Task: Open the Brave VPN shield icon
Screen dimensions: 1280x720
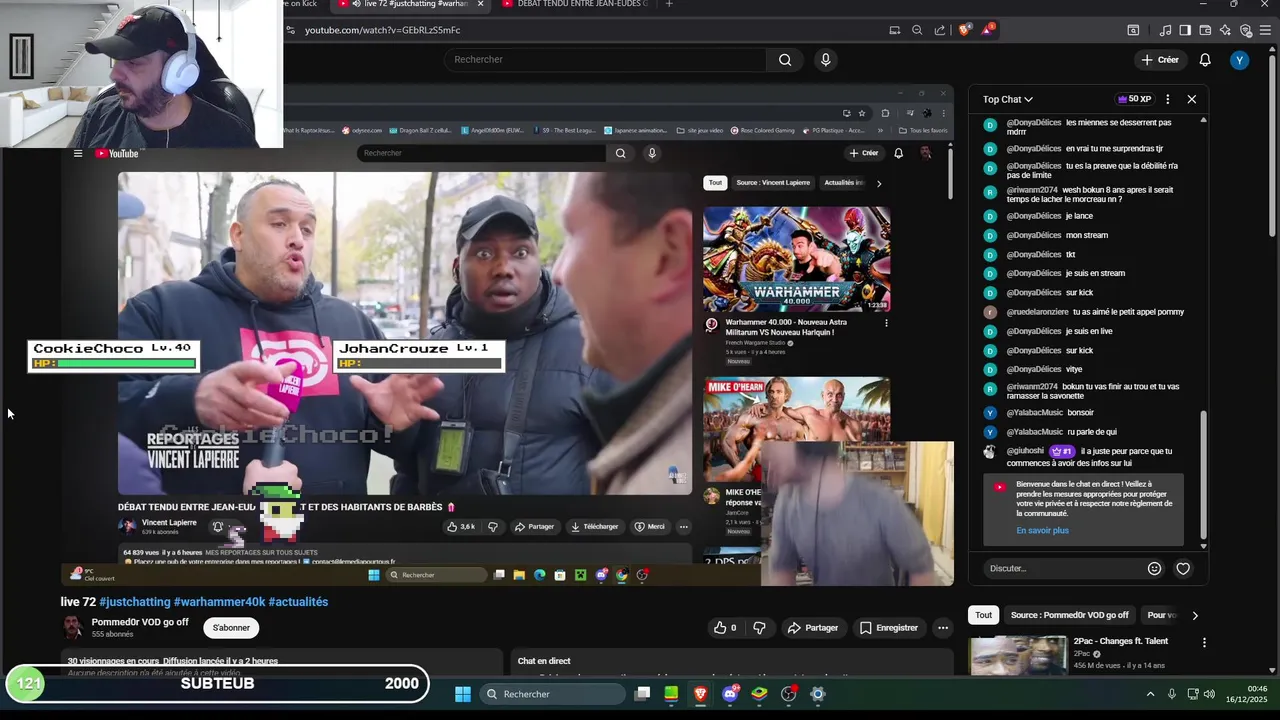Action: [x=1245, y=30]
